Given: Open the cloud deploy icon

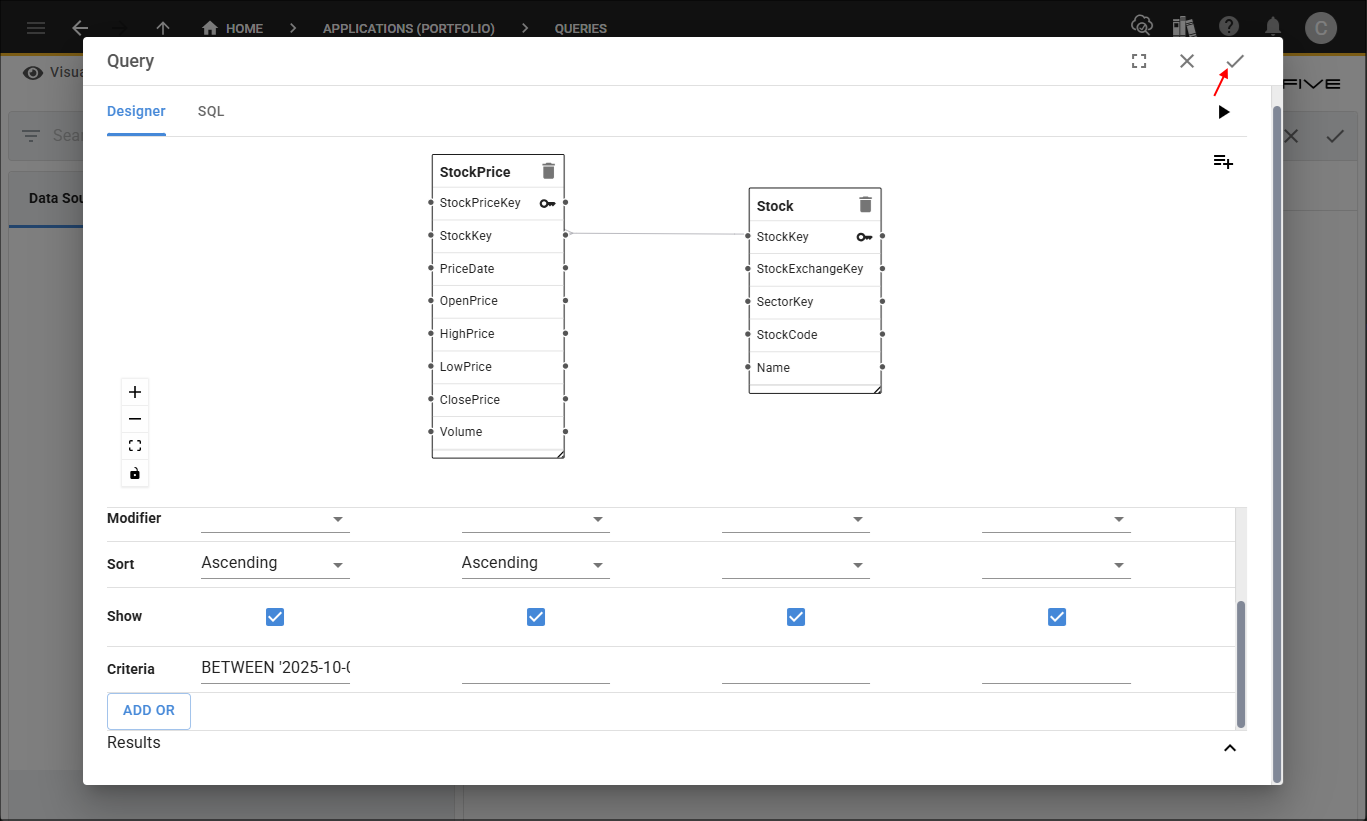Looking at the screenshot, I should point(1141,27).
